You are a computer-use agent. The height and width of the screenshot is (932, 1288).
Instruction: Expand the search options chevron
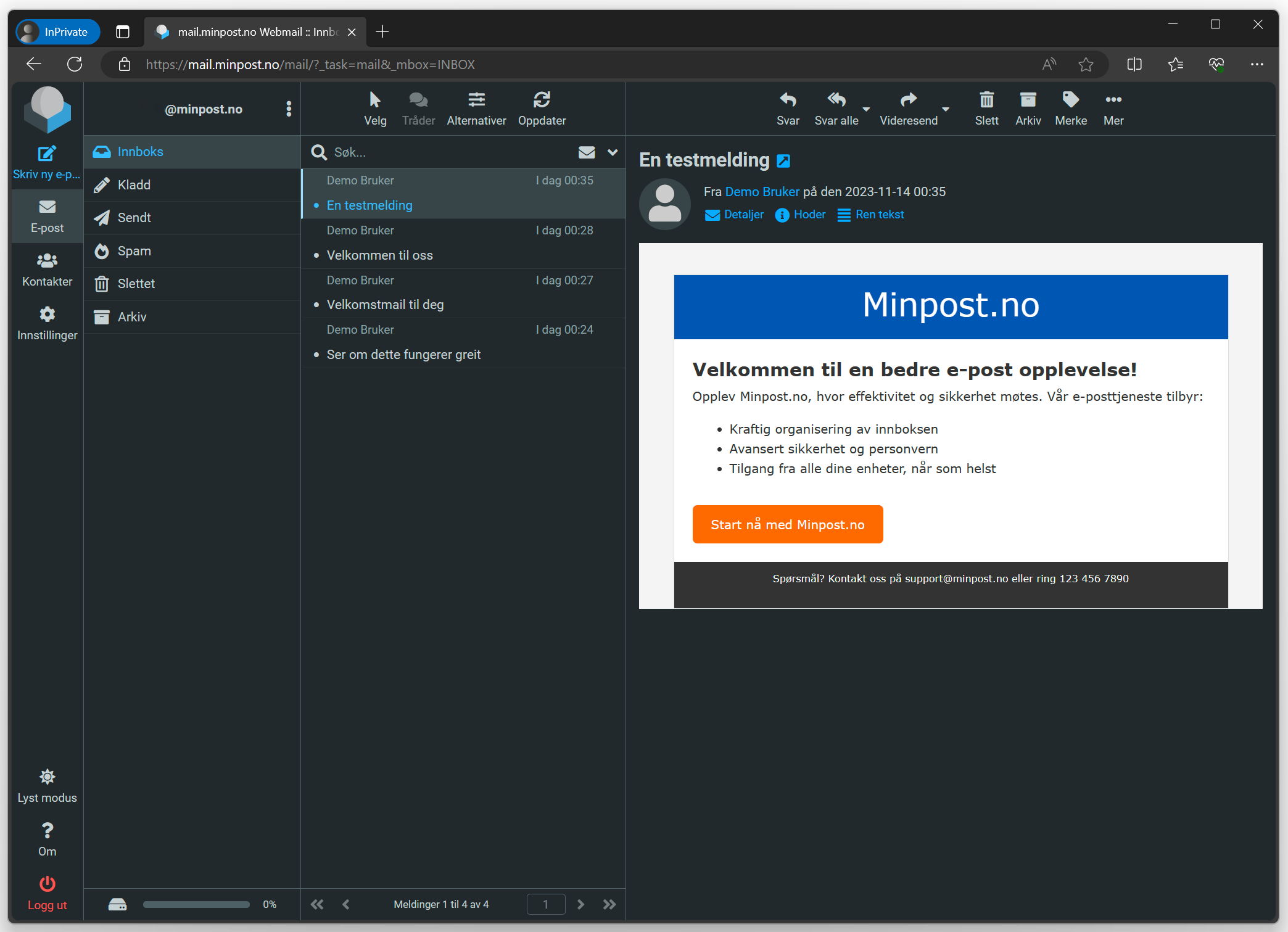point(613,152)
